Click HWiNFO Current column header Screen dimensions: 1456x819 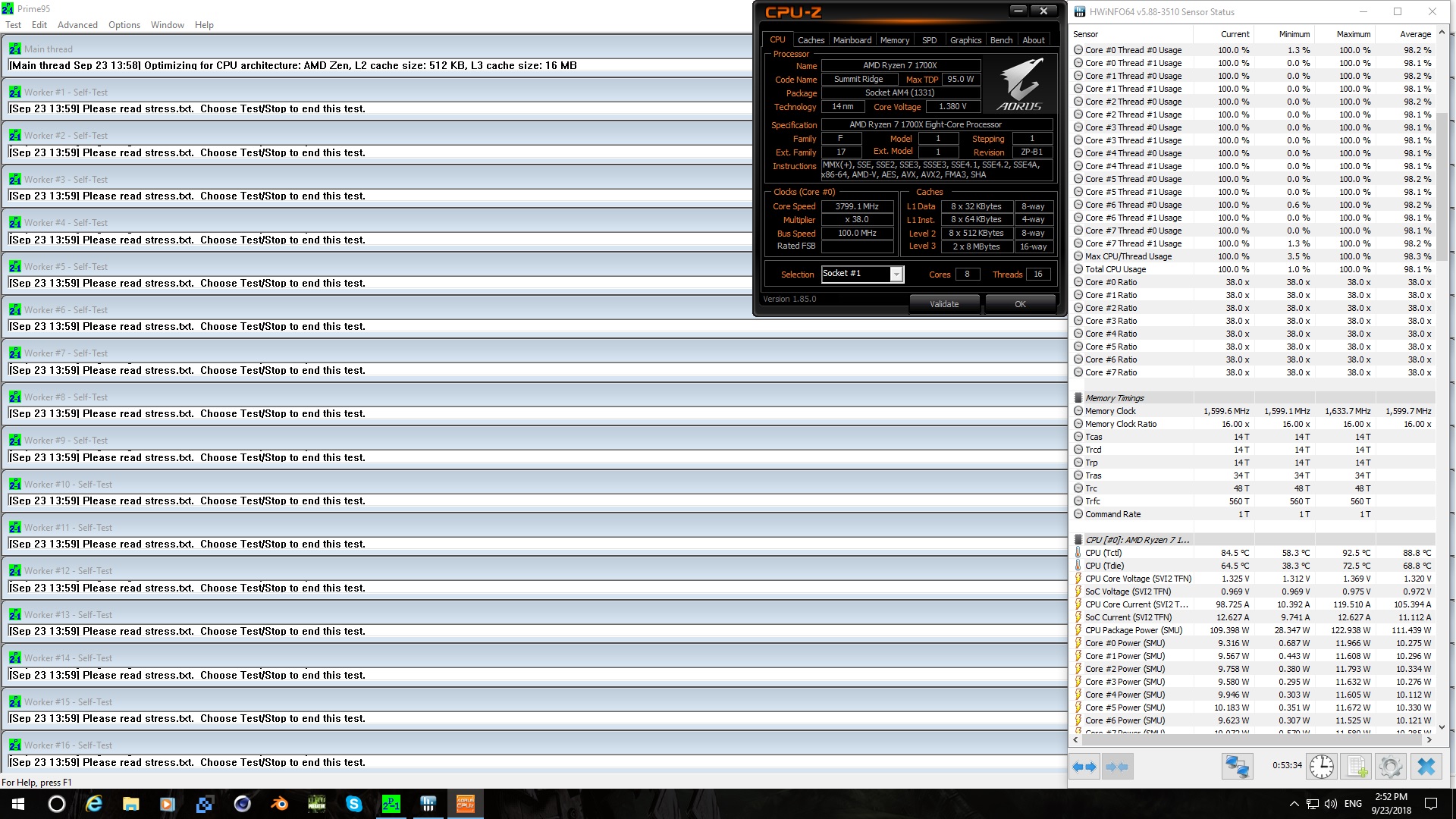(x=1223, y=34)
